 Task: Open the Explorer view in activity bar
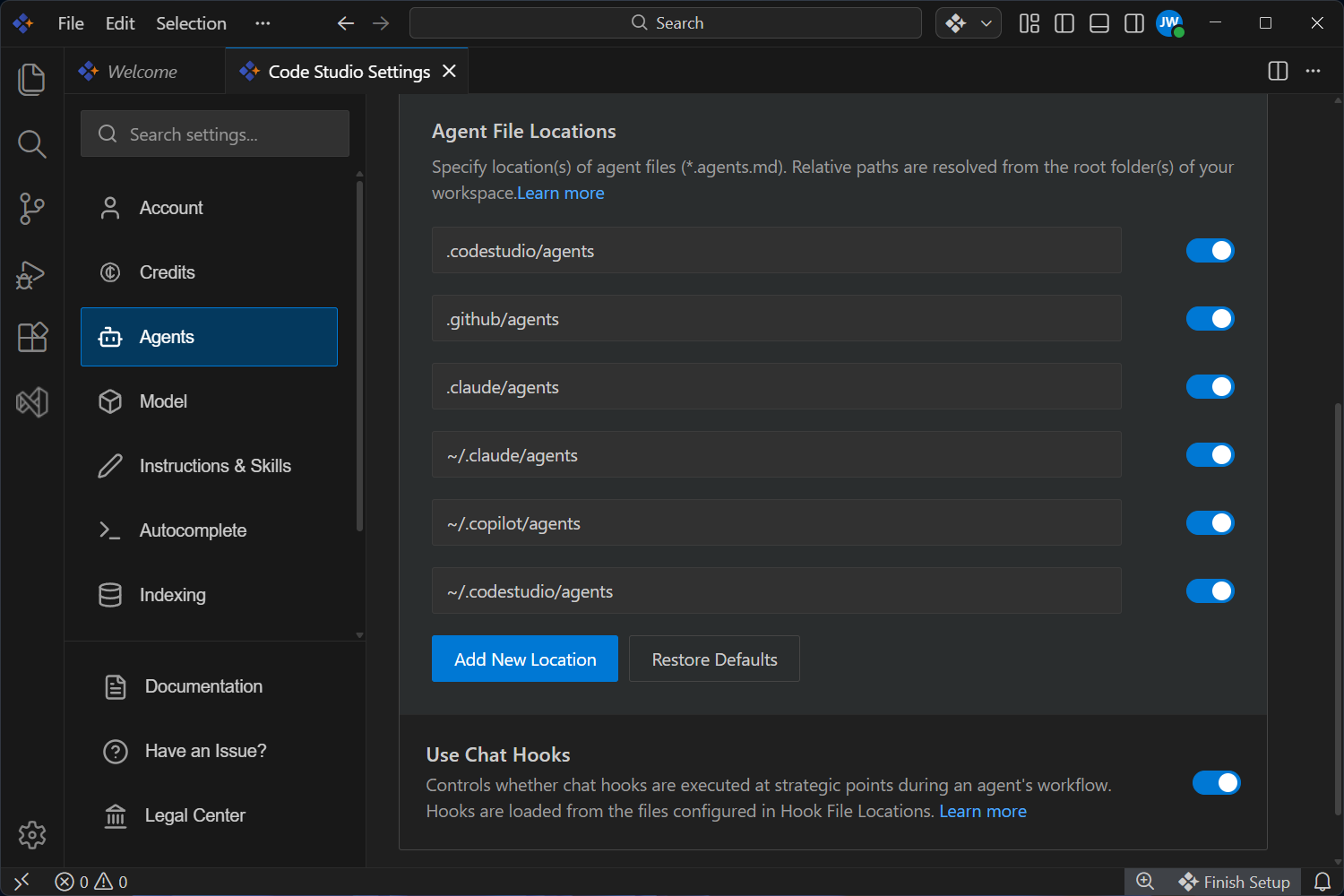point(32,80)
